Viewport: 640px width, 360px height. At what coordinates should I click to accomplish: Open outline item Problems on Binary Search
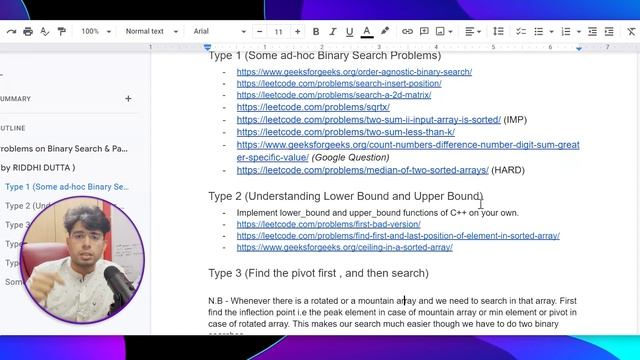coord(64,149)
